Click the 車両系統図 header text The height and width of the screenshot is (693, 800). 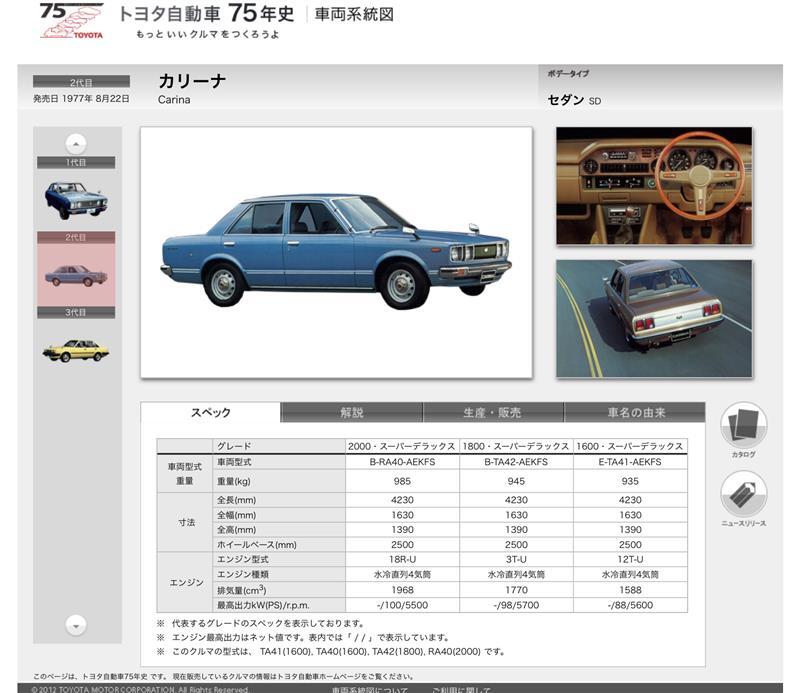[x=354, y=14]
